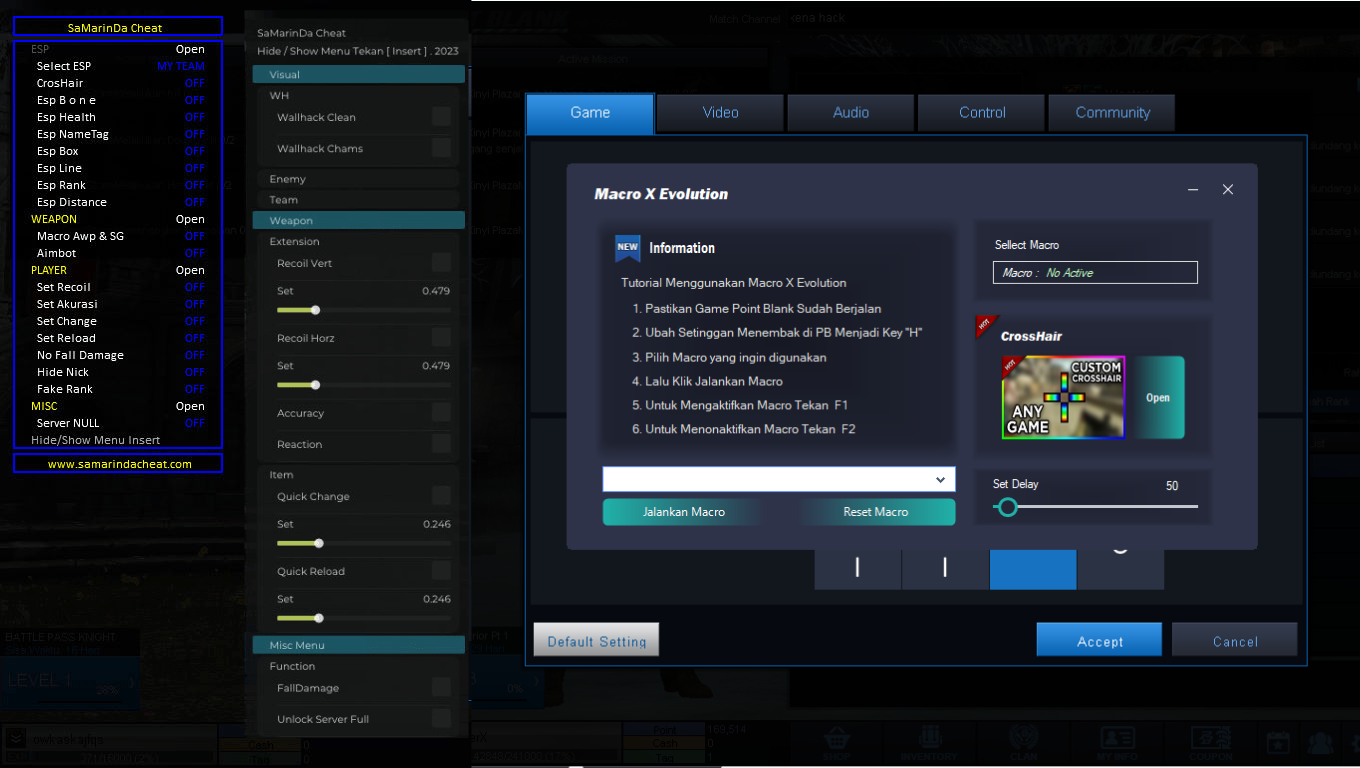Click the Macro : No Active field
The height and width of the screenshot is (768, 1360).
point(1095,273)
